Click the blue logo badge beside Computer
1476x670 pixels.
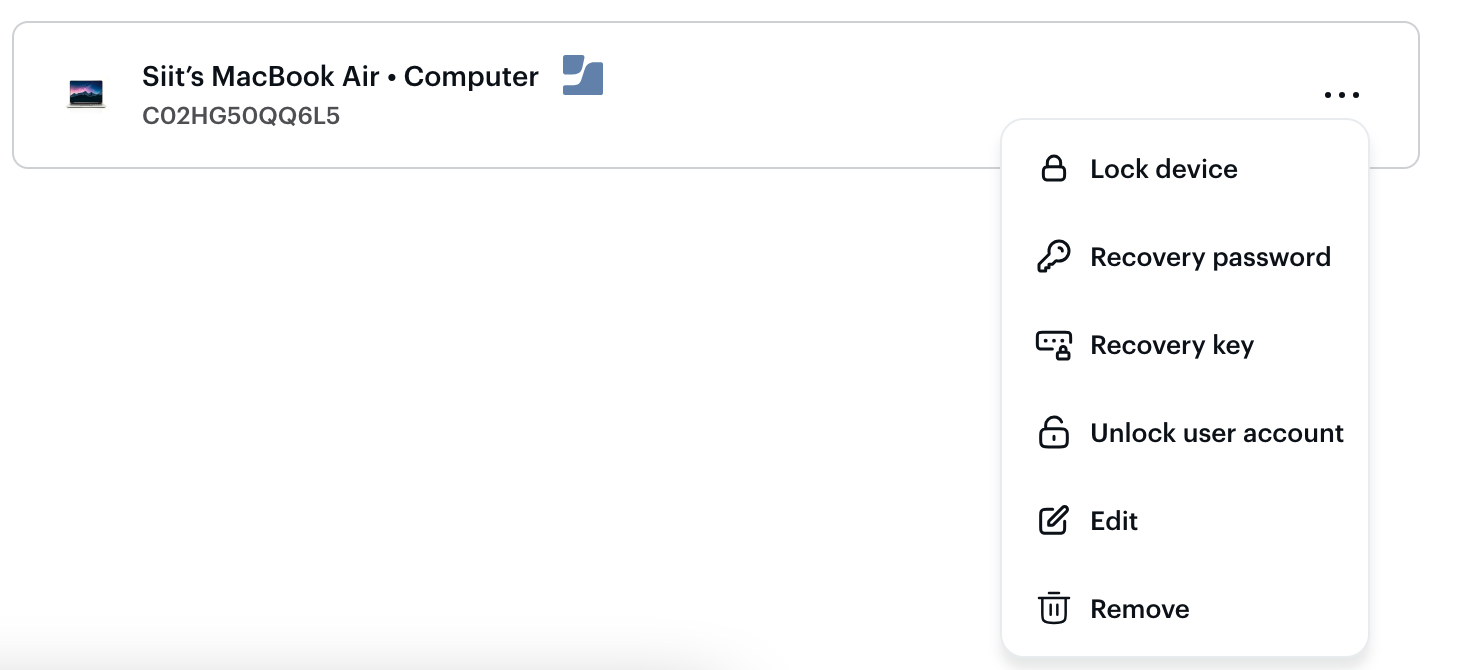tap(583, 76)
